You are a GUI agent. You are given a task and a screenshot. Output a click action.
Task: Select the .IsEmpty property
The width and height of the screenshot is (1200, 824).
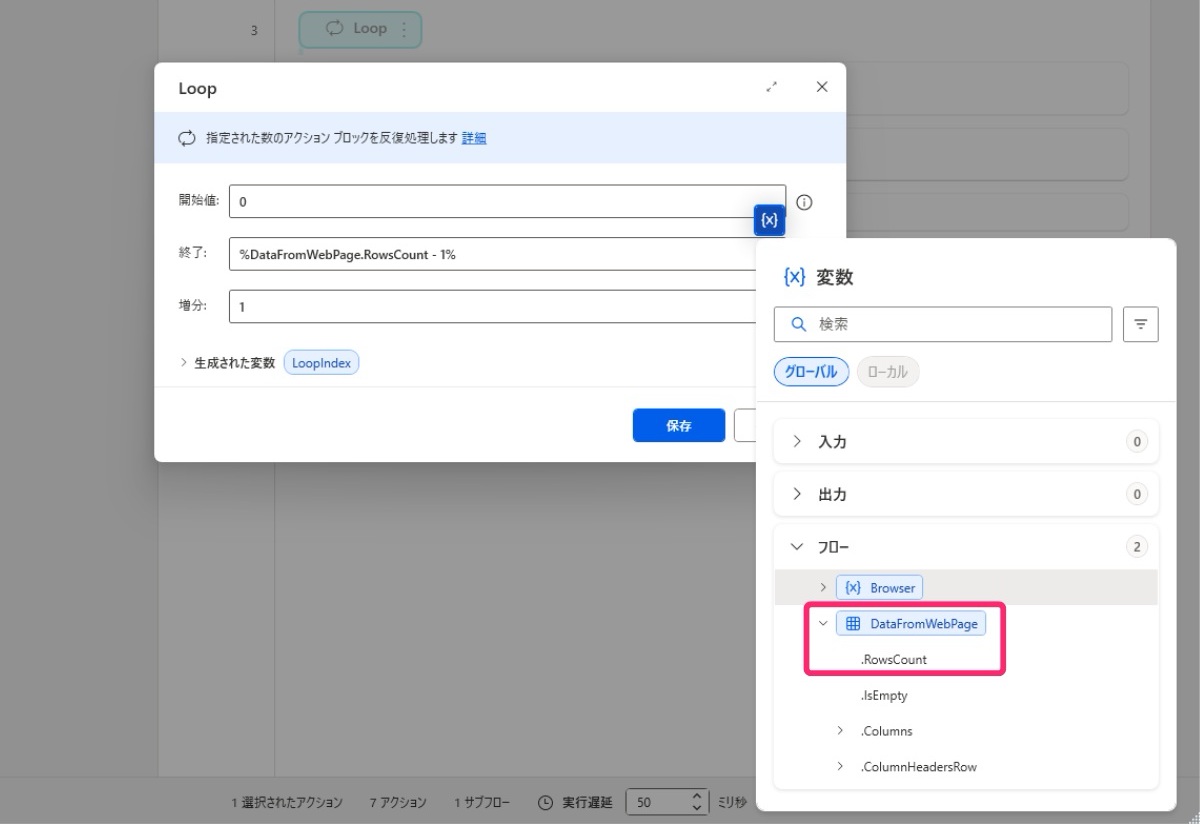click(x=884, y=695)
